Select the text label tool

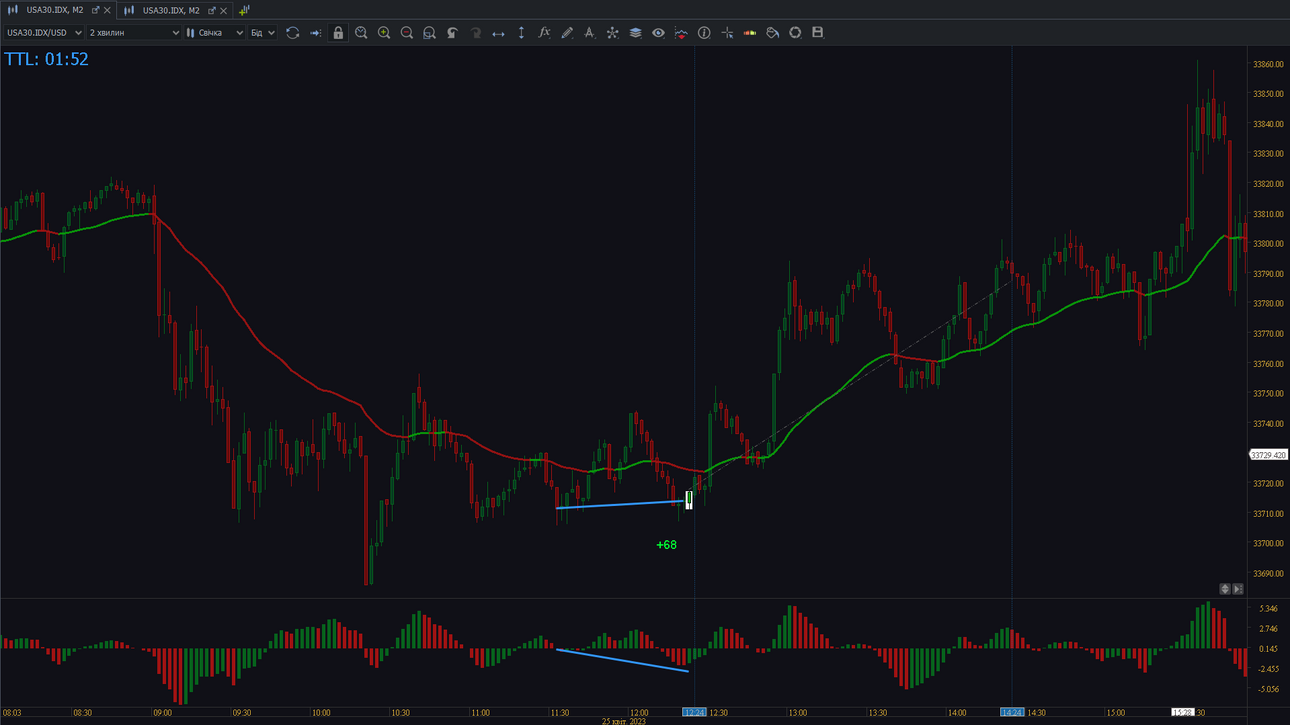(589, 33)
